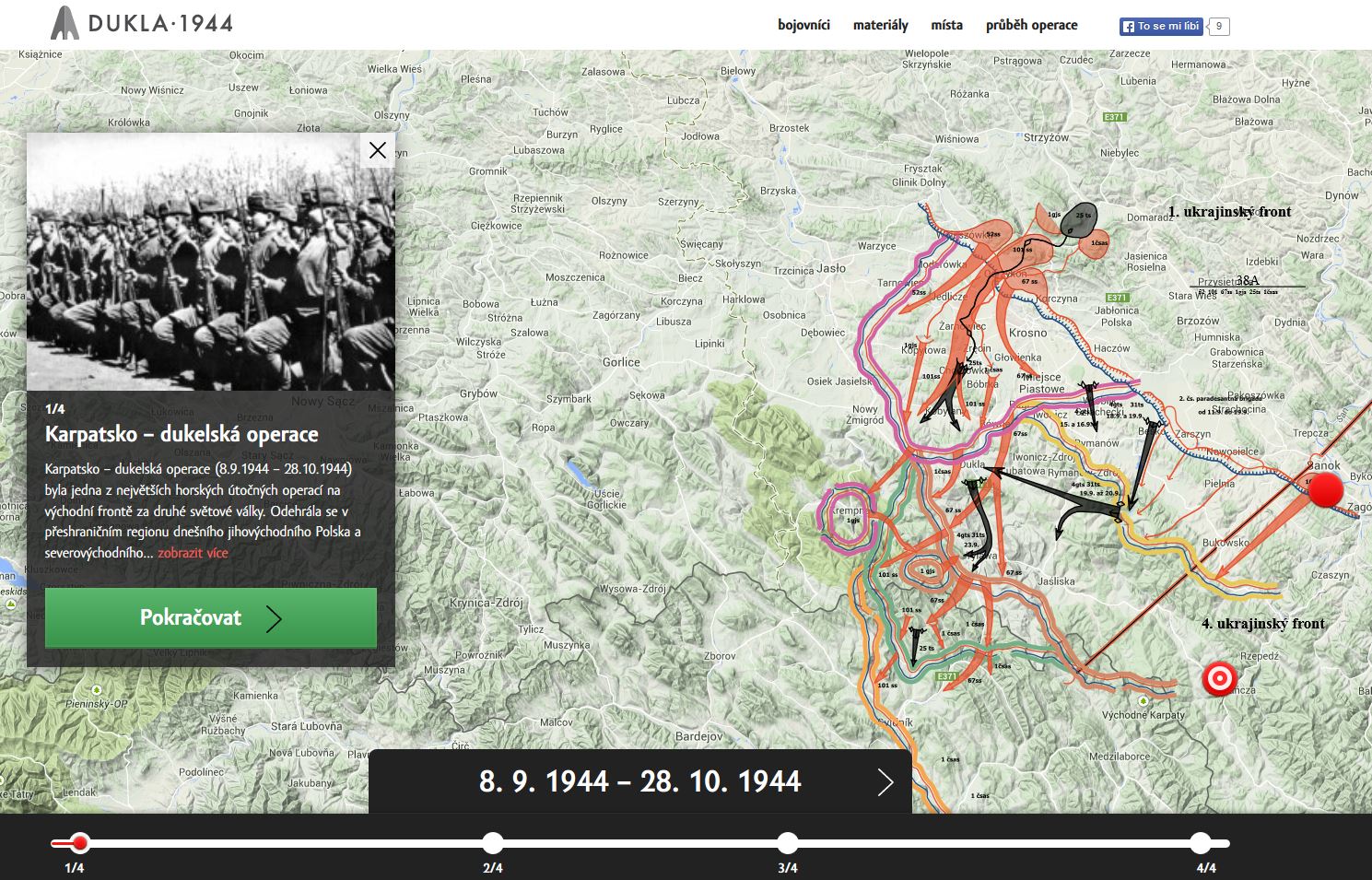The width and height of the screenshot is (1372, 880).
Task: Click the Biecz town label on map
Action: [x=690, y=277]
